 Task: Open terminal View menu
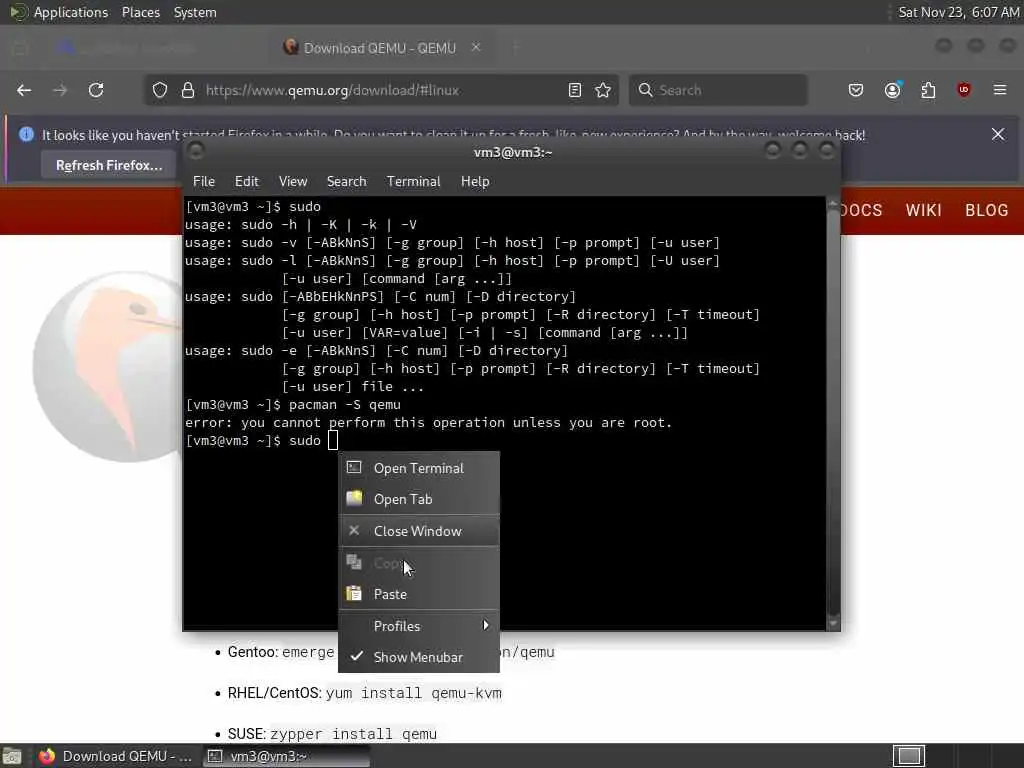click(293, 182)
